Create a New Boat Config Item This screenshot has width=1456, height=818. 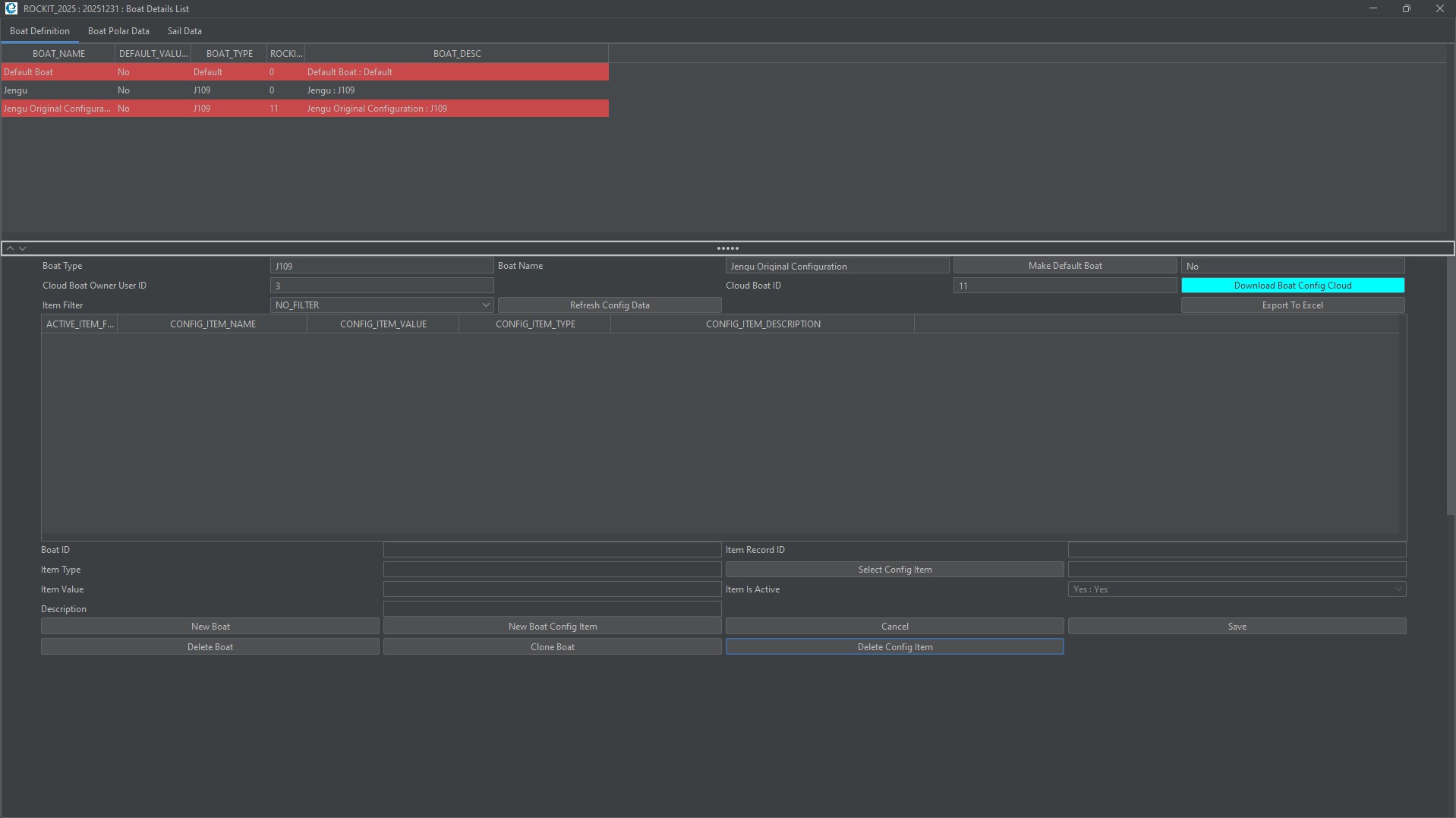[x=552, y=627]
